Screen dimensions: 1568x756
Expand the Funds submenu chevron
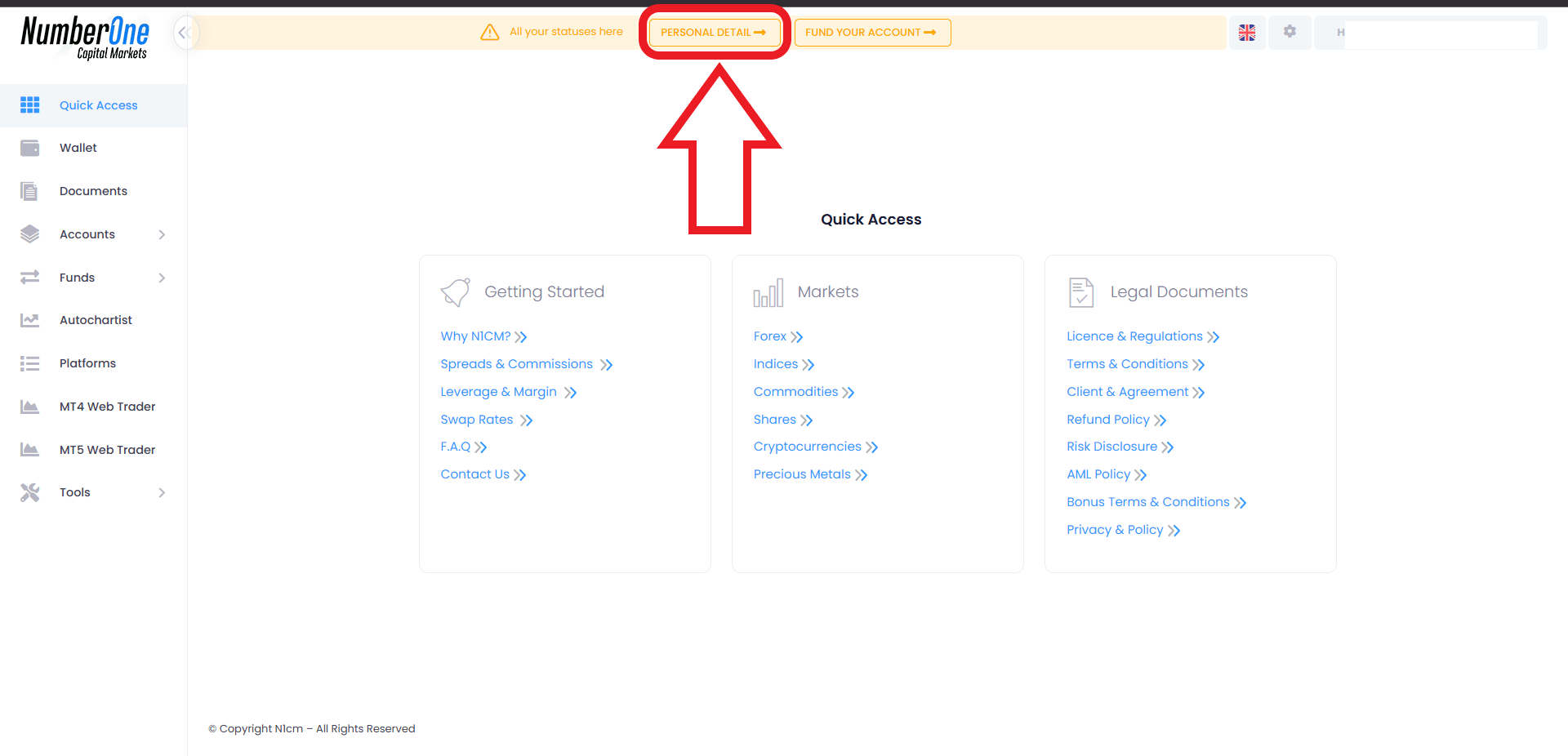click(162, 278)
